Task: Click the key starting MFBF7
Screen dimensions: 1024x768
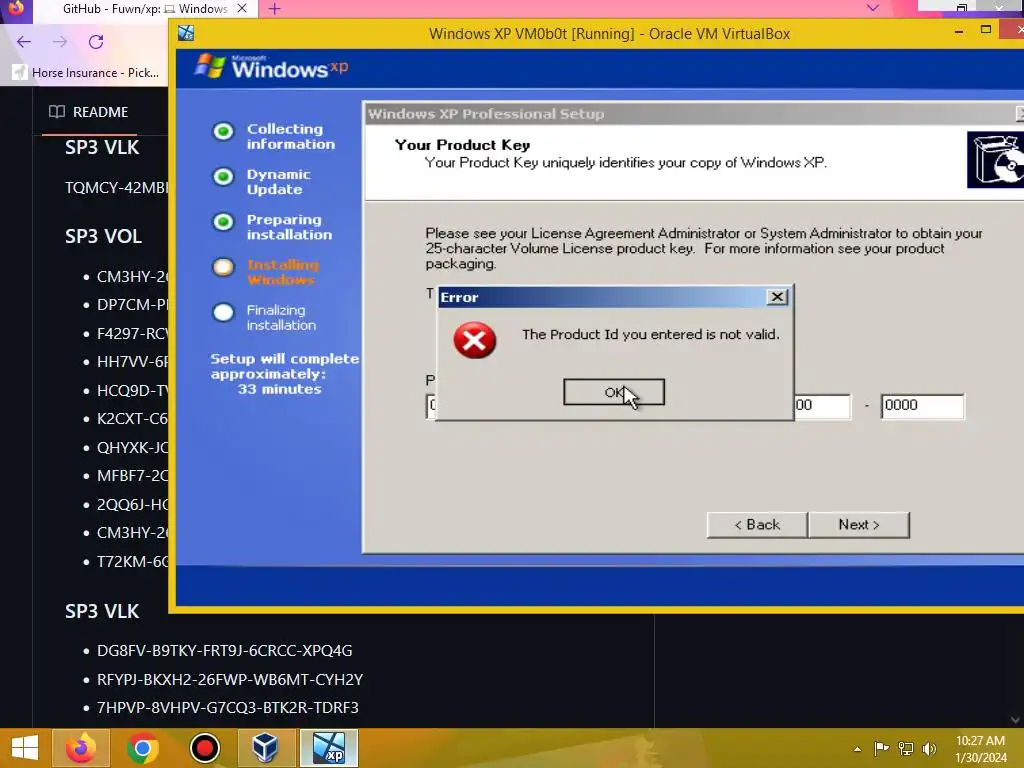Action: (133, 475)
